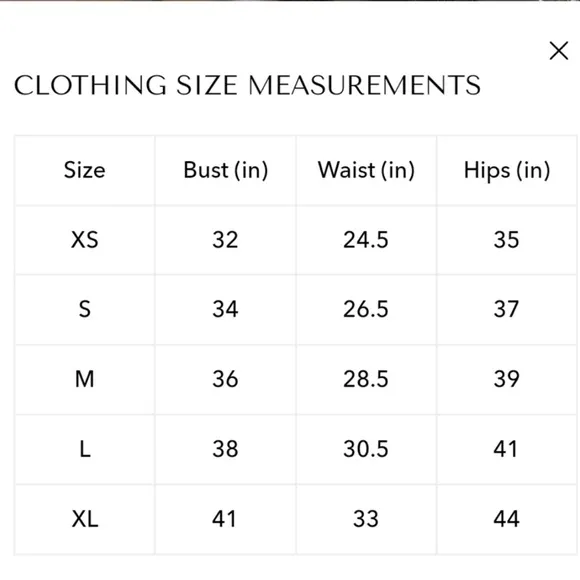580x580 pixels.
Task: Select the XS bust value 32
Action: pyautogui.click(x=225, y=240)
